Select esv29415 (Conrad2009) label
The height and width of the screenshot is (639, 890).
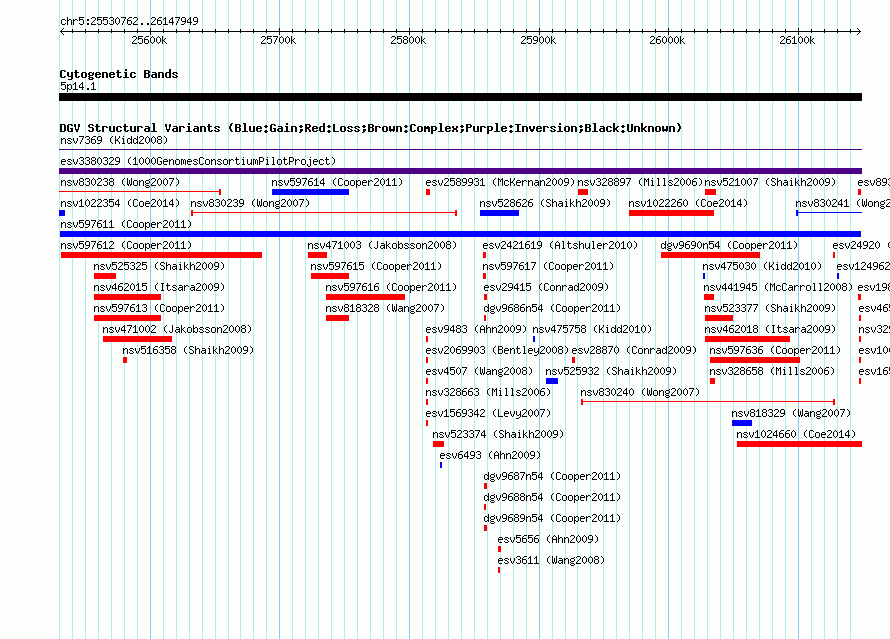[x=545, y=287]
